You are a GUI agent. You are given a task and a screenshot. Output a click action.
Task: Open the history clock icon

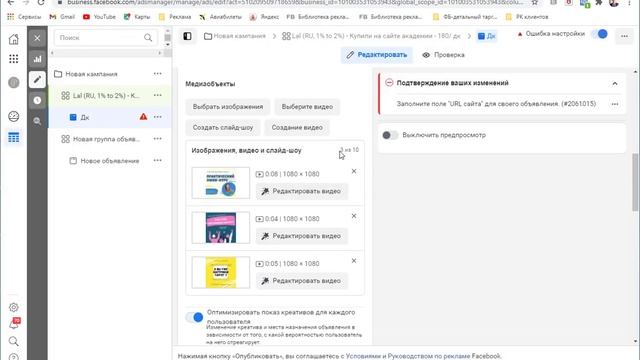(37, 100)
